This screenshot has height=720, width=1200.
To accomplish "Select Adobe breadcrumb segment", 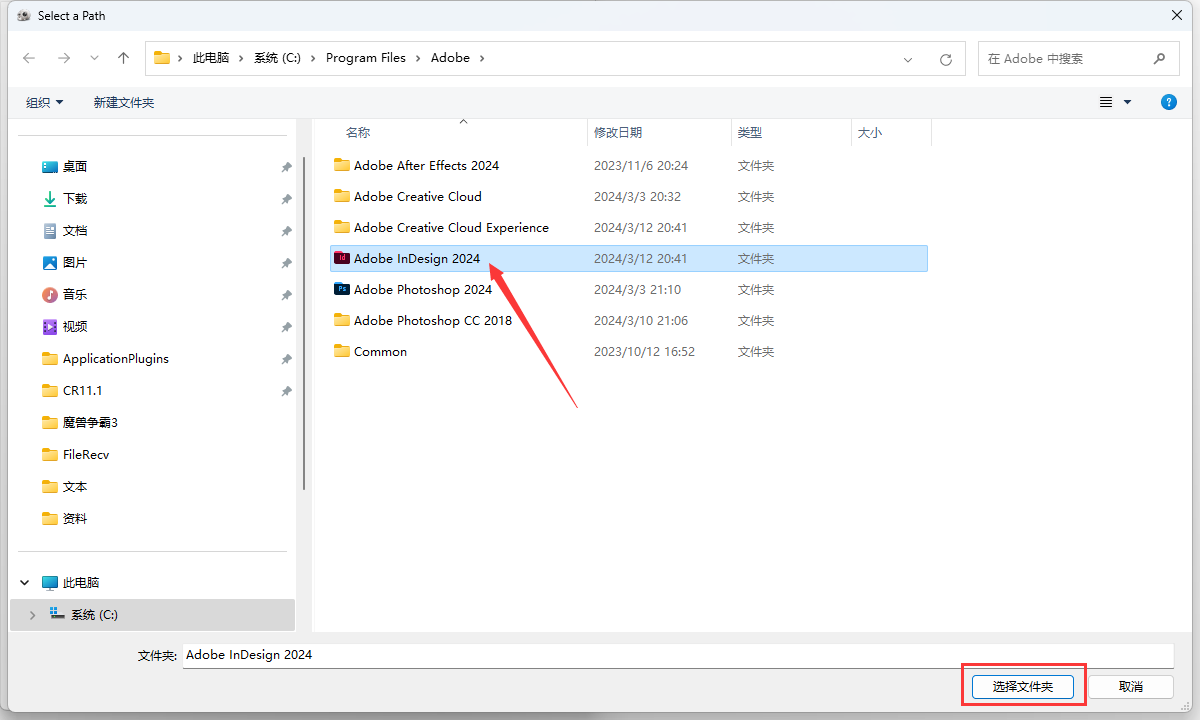I will click(450, 58).
